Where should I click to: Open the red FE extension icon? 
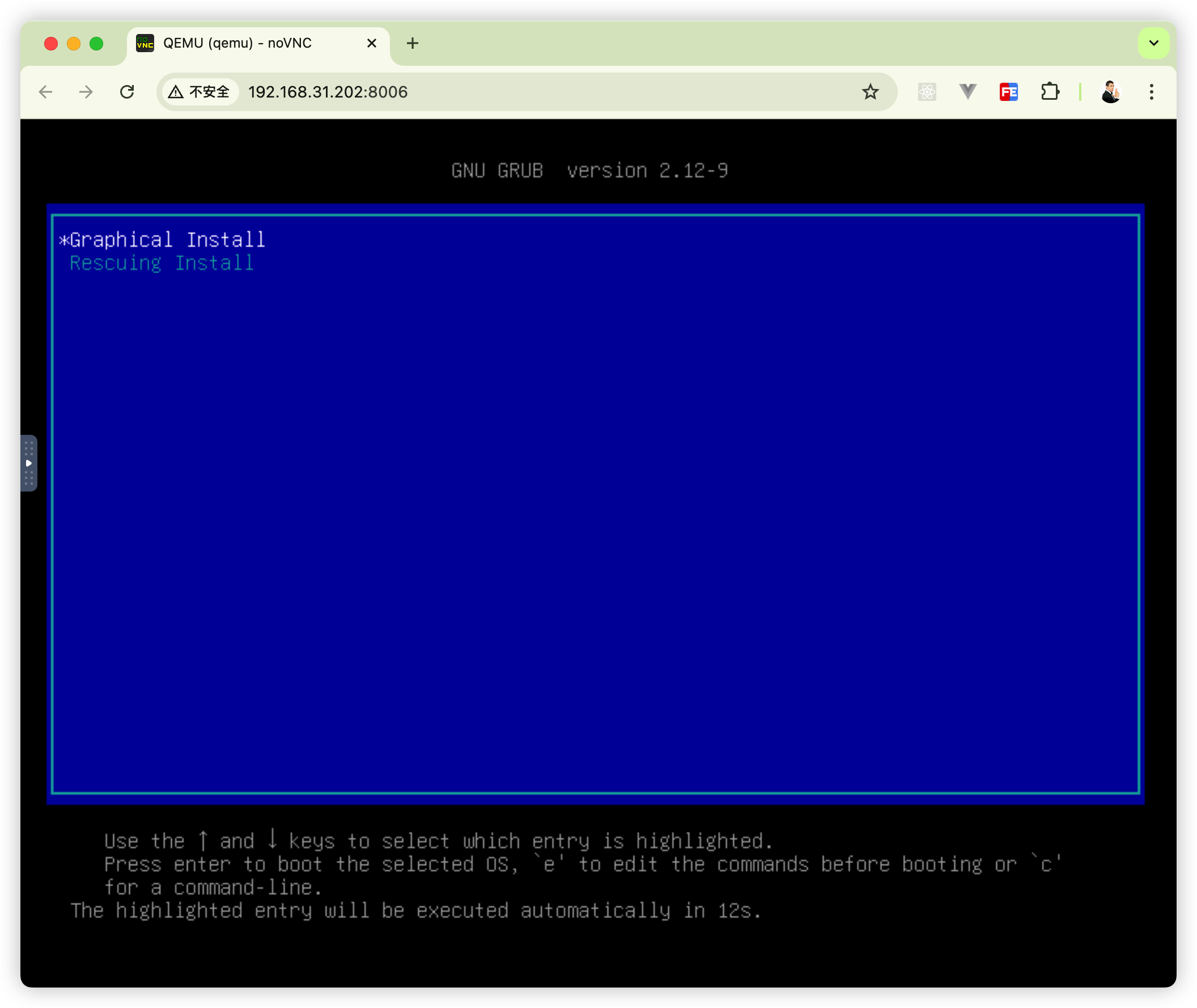pyautogui.click(x=1008, y=92)
